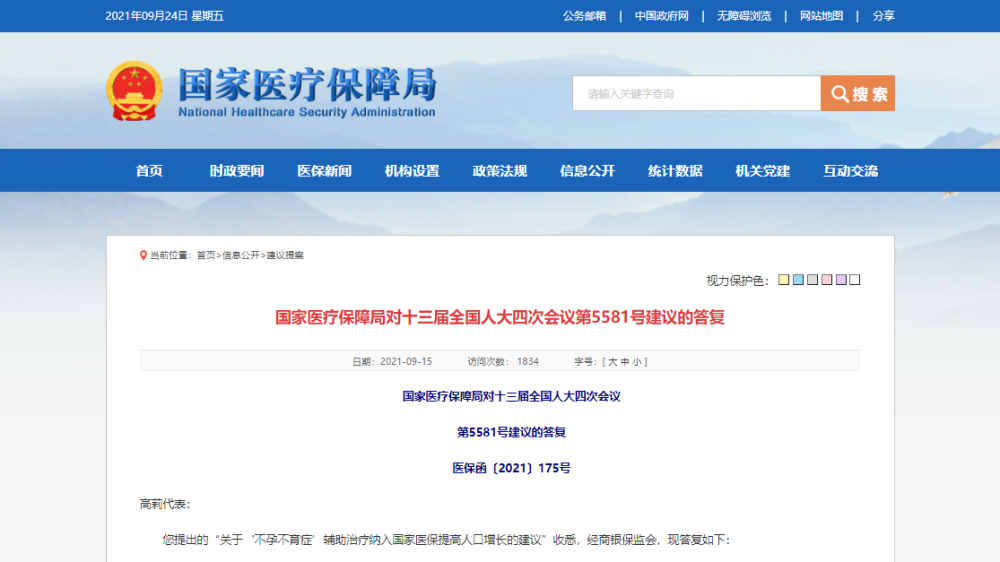Click the subtitle 第5581号建议的答复
Image resolution: width=1000 pixels, height=562 pixels.
tap(511, 433)
